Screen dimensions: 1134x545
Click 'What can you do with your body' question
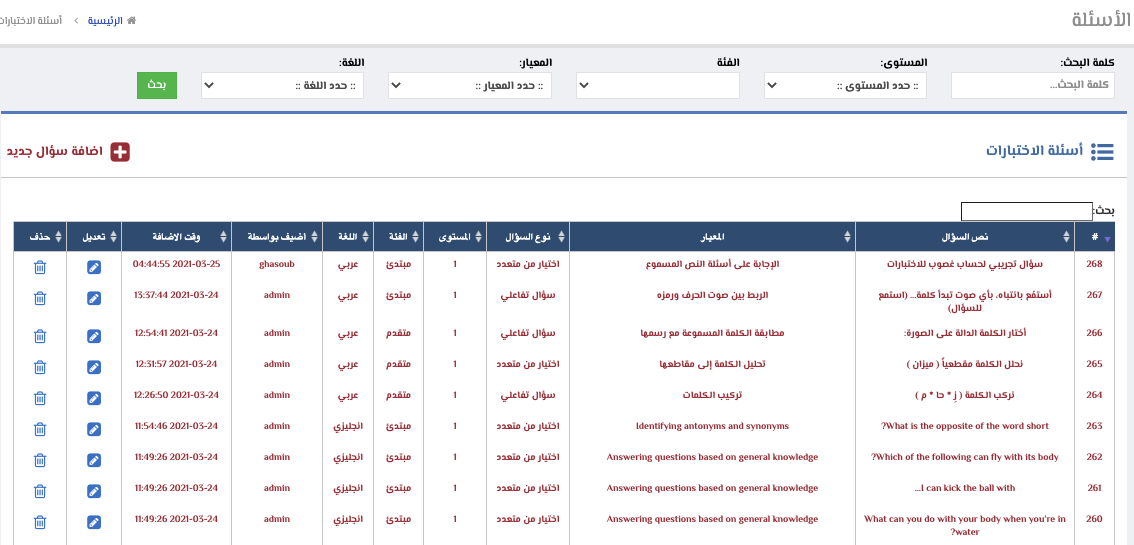965,525
